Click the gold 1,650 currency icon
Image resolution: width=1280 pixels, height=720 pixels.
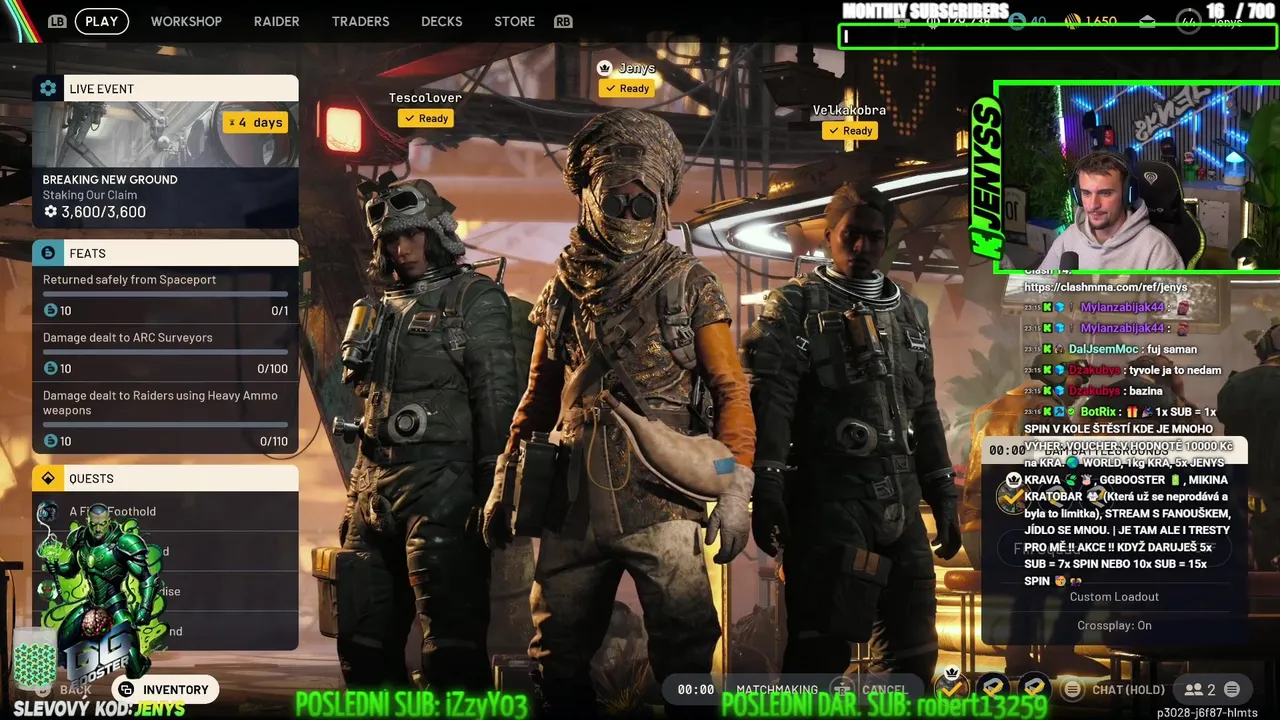[1071, 21]
